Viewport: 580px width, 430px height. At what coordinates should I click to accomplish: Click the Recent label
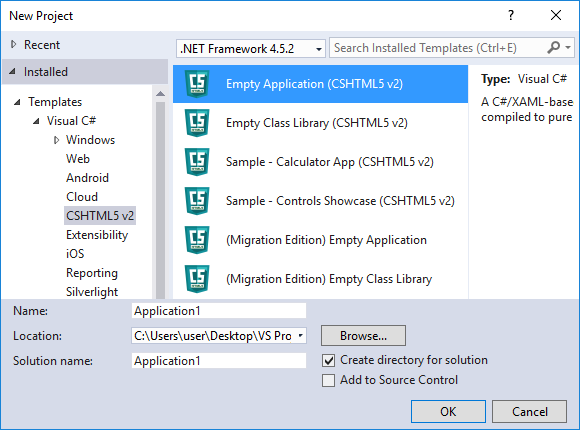click(42, 45)
